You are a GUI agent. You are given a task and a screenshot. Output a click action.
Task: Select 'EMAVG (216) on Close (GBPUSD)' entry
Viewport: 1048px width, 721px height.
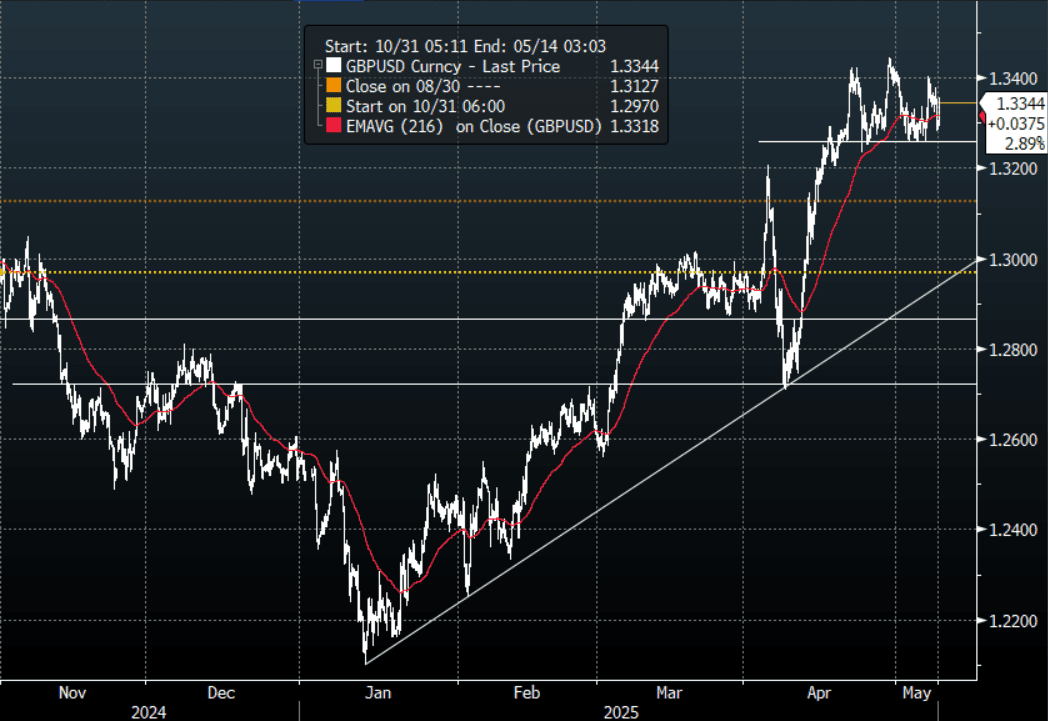[x=474, y=126]
